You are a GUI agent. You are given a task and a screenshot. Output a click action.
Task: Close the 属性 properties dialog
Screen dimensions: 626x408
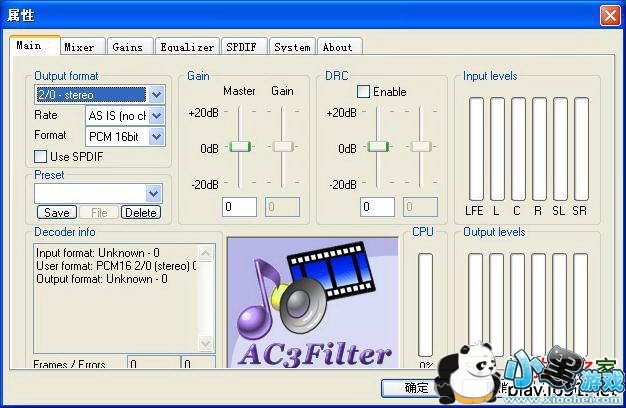tap(610, 16)
